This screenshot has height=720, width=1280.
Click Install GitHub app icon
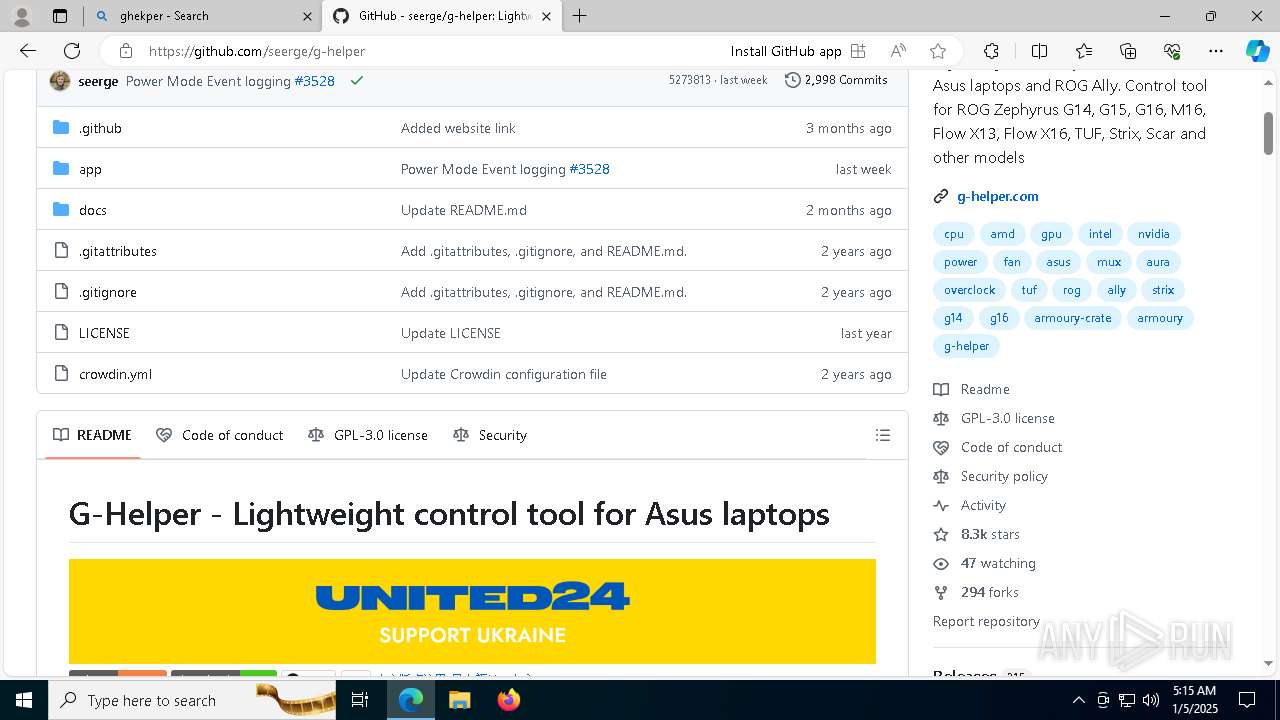tap(858, 51)
